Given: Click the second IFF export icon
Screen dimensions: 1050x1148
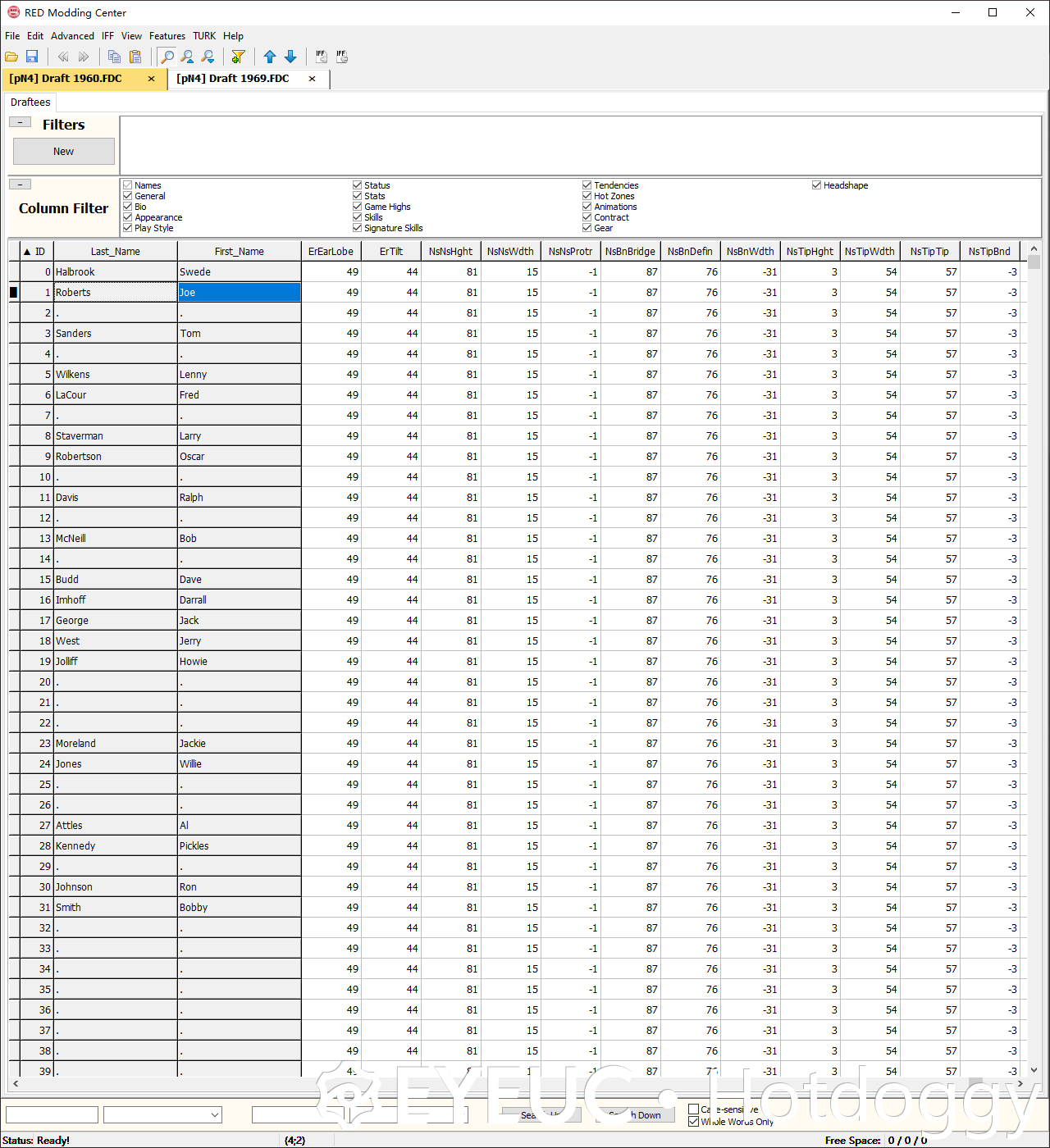Looking at the screenshot, I should click(x=342, y=57).
